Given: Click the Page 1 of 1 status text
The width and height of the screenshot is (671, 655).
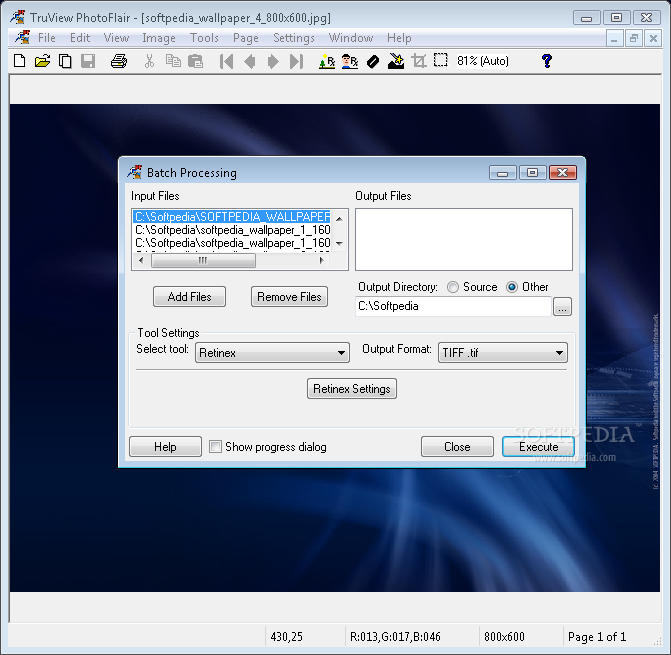Looking at the screenshot, I should click(597, 637).
